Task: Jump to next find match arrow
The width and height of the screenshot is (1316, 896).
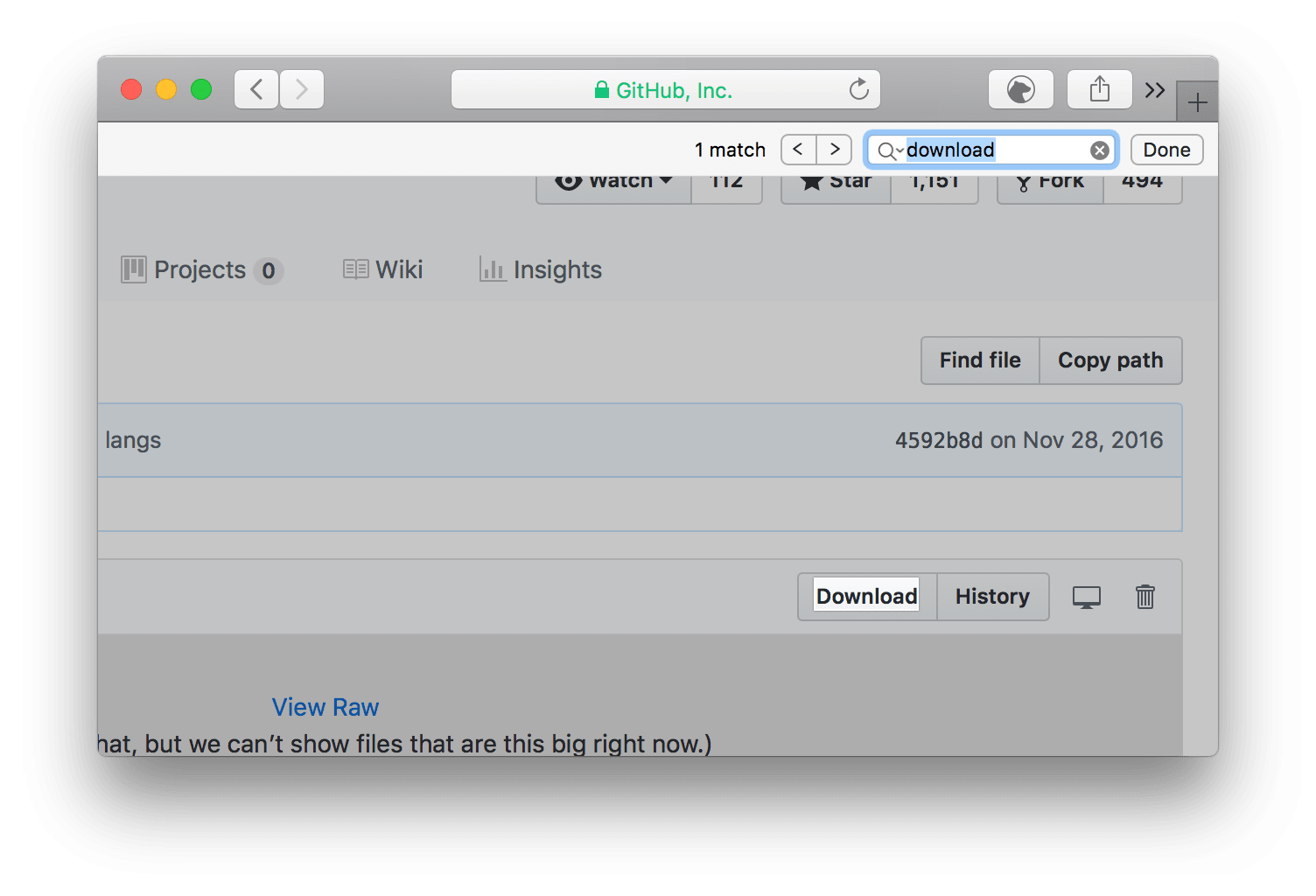Action: [x=835, y=150]
